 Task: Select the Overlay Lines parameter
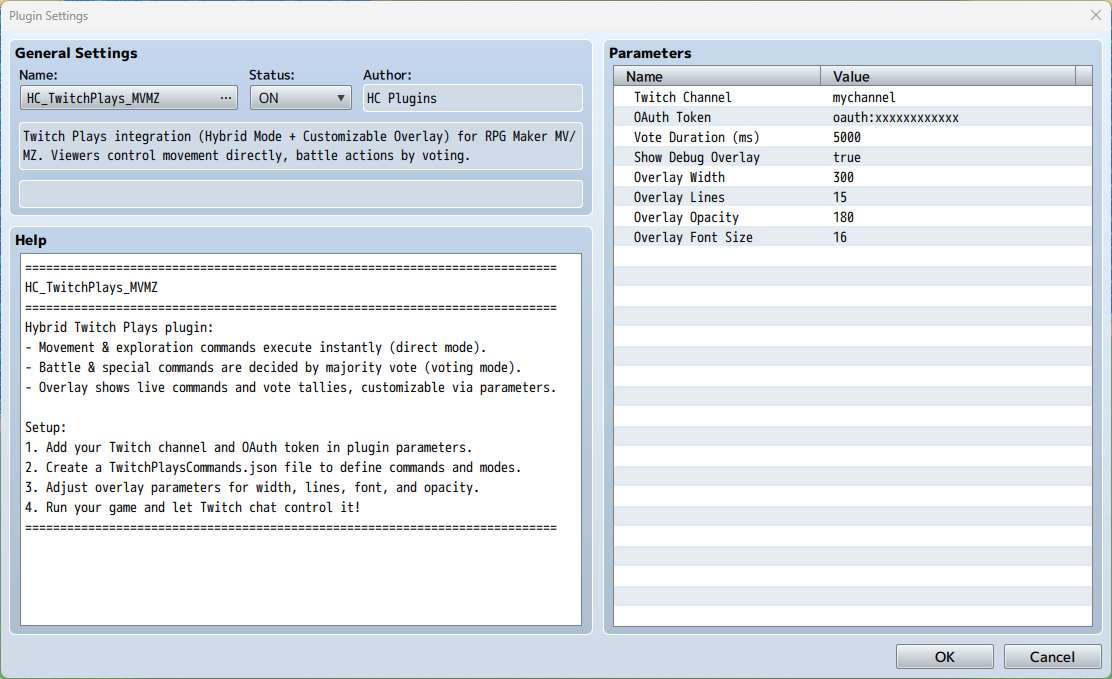(x=852, y=197)
